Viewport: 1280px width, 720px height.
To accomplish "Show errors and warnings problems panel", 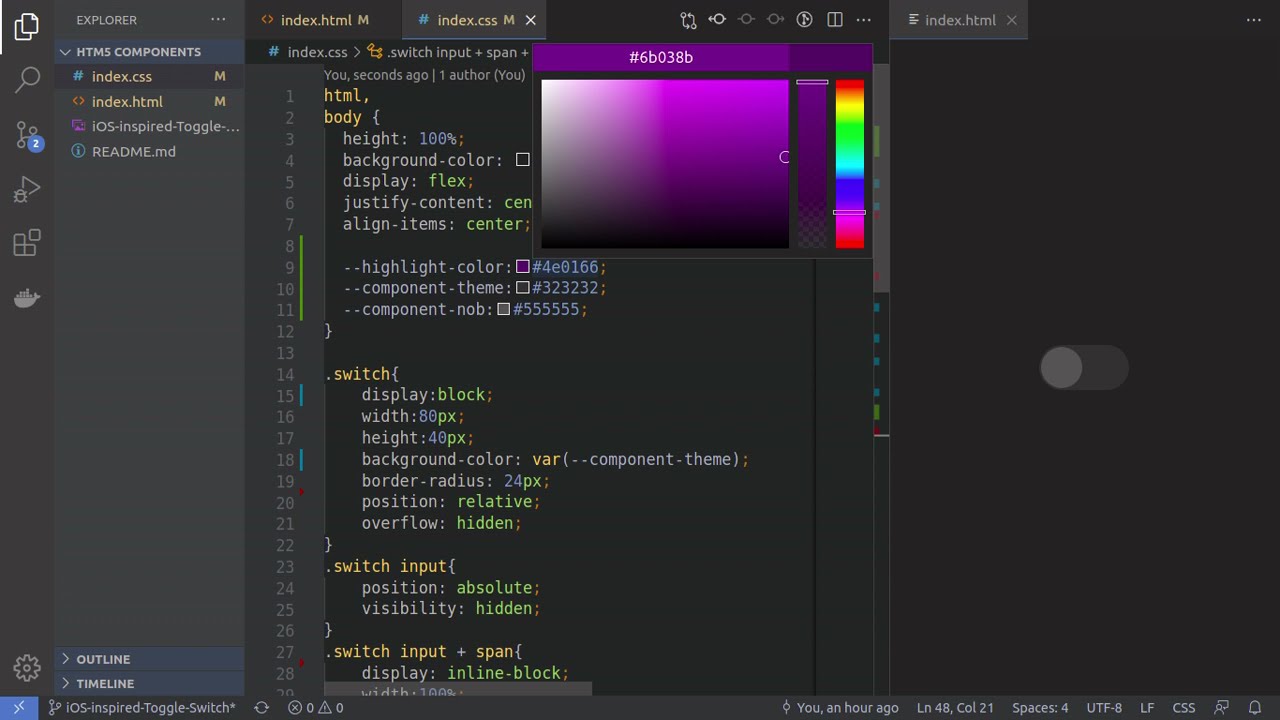I will click(316, 708).
